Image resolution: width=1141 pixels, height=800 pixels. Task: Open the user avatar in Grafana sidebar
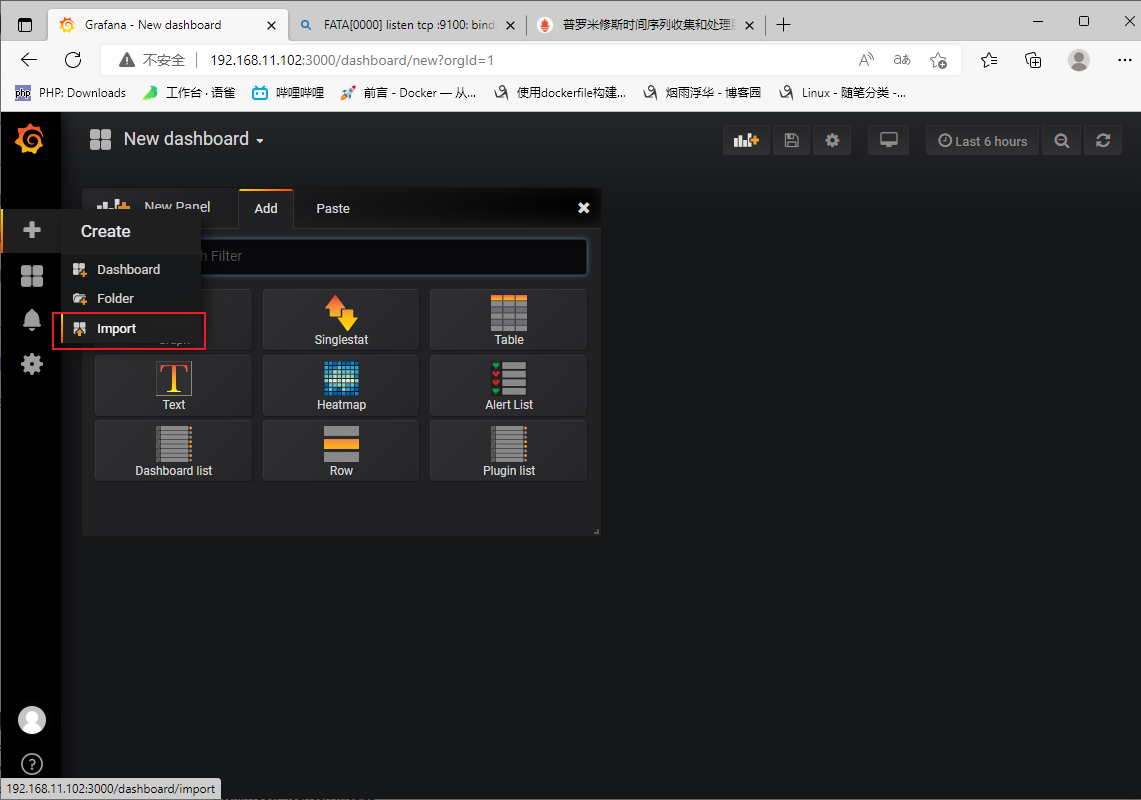(31, 720)
